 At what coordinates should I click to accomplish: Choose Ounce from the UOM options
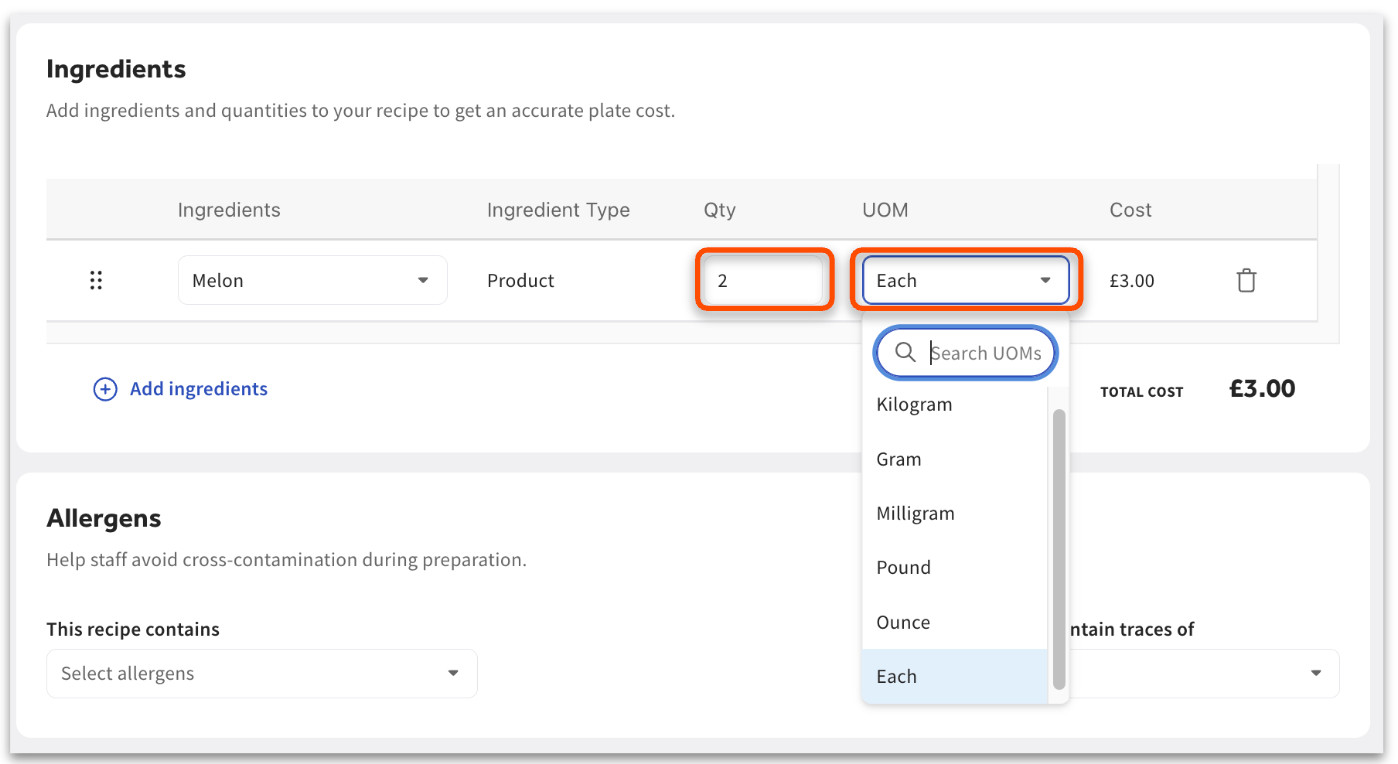[x=903, y=623]
